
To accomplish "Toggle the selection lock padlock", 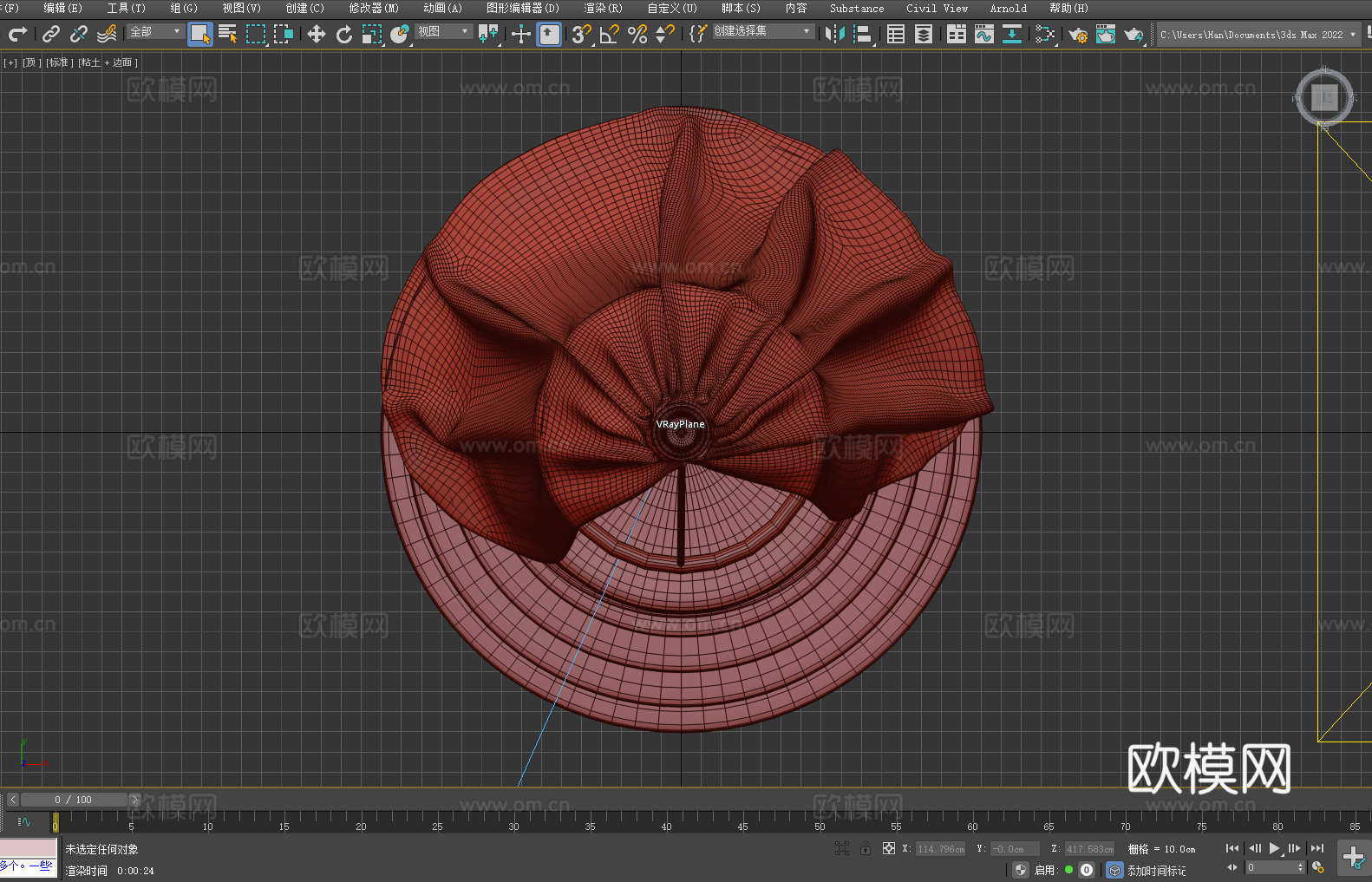I will pos(865,848).
